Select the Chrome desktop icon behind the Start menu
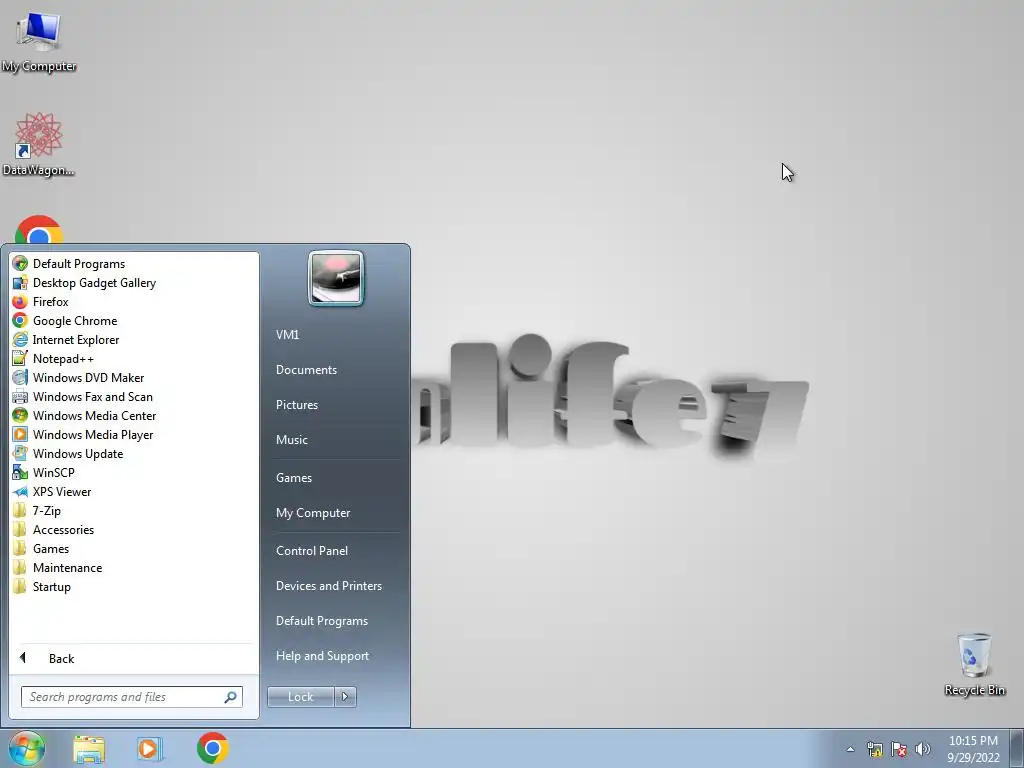The width and height of the screenshot is (1024, 768). coord(39,230)
